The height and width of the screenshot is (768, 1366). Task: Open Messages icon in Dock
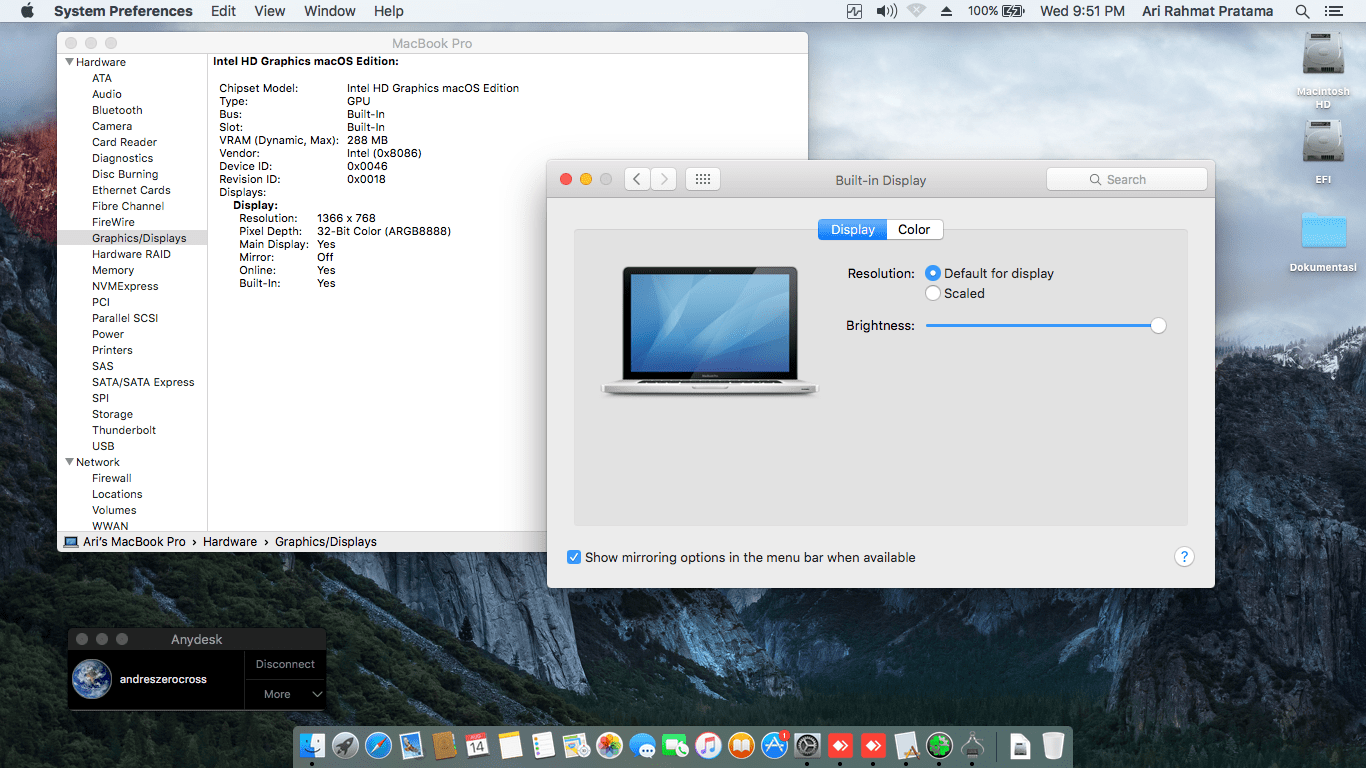point(642,745)
